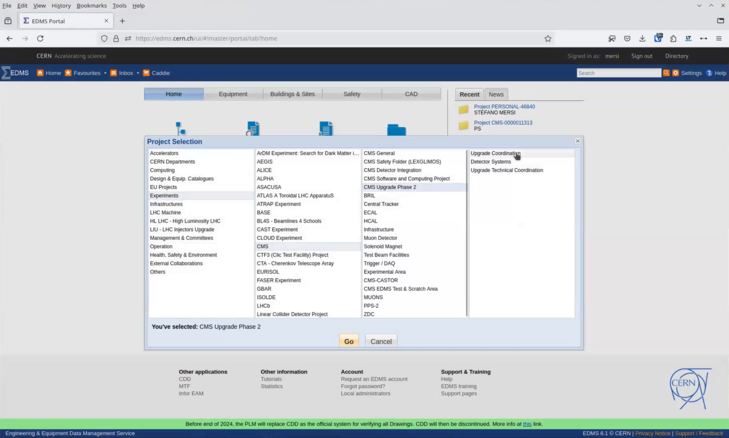Focus the EDMS Search input field

click(619, 73)
